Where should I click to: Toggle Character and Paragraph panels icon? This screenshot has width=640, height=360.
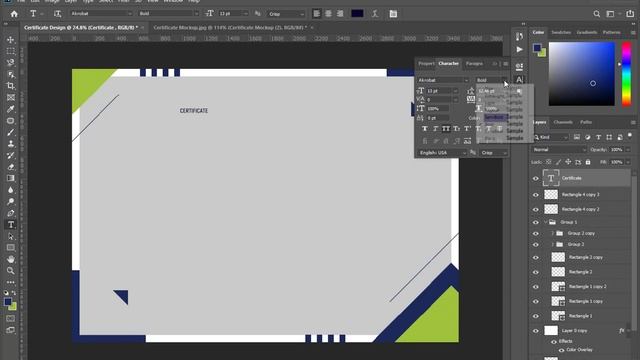tap(393, 14)
